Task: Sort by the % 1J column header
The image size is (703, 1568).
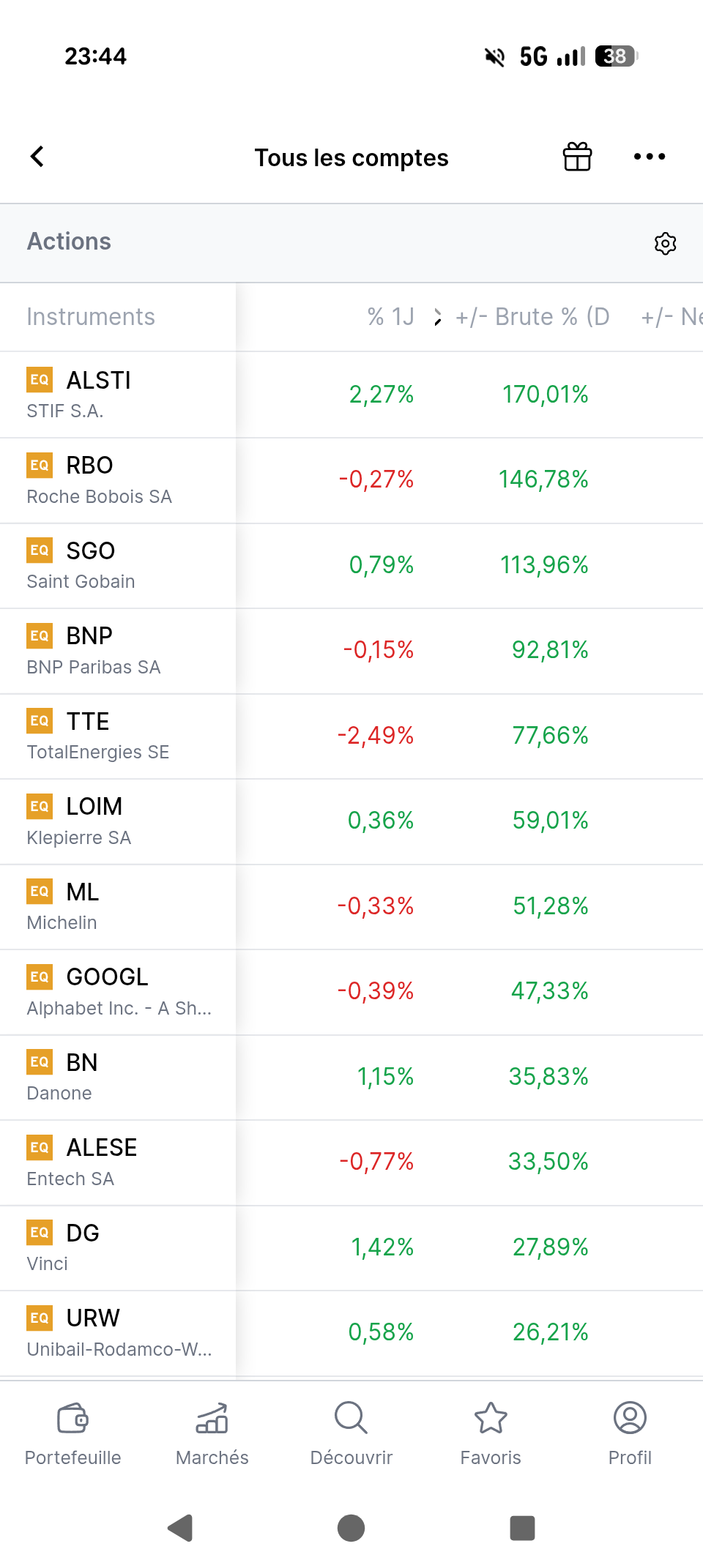Action: (390, 317)
